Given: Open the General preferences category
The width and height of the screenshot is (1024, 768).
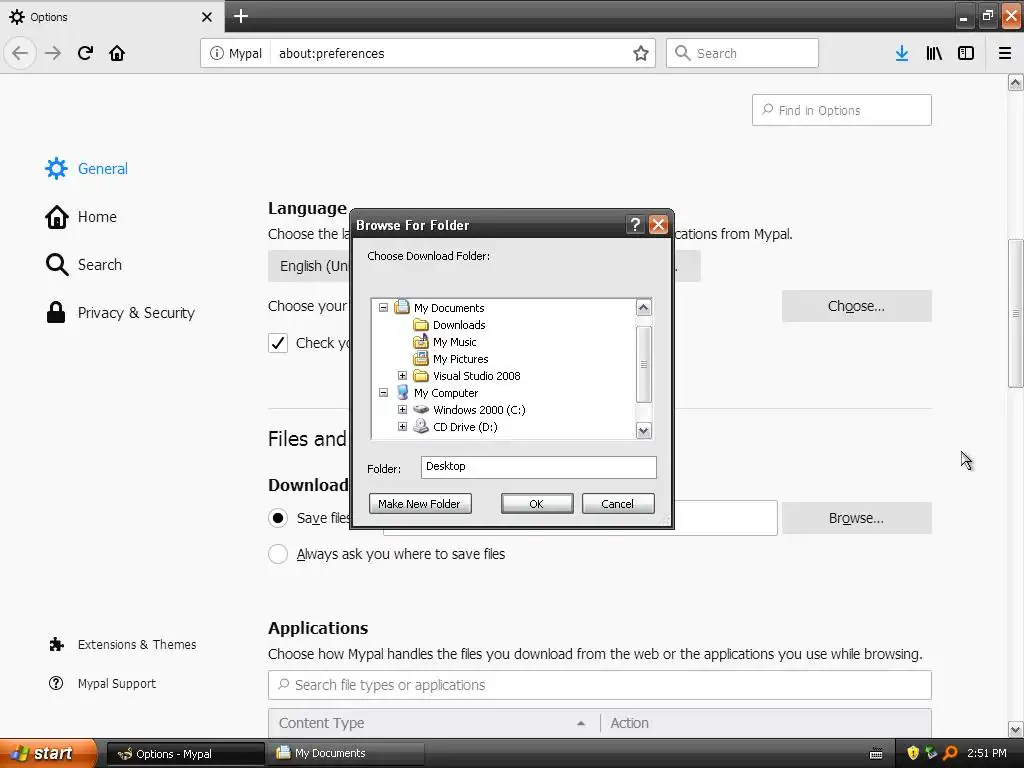Looking at the screenshot, I should tap(87, 168).
